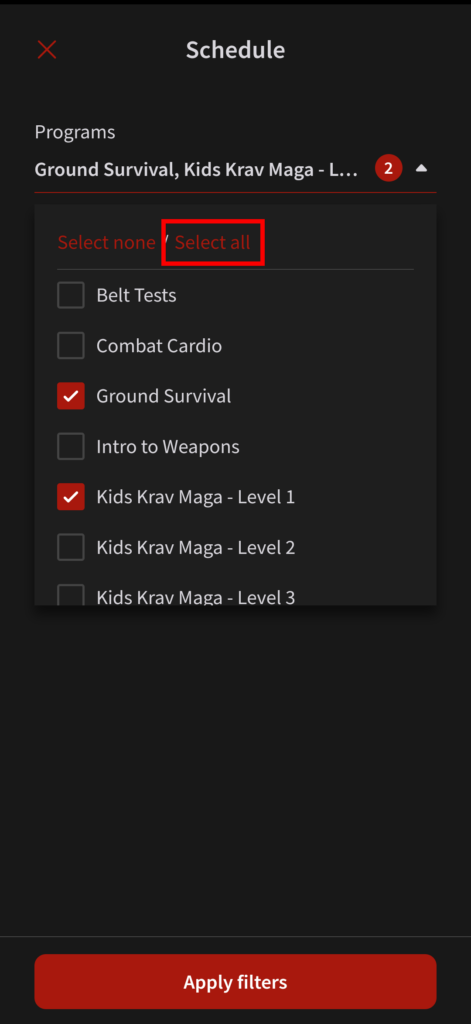Deselect Kids Krav Maga - Level 1 checkbox
This screenshot has width=471, height=1024.
pos(71,497)
